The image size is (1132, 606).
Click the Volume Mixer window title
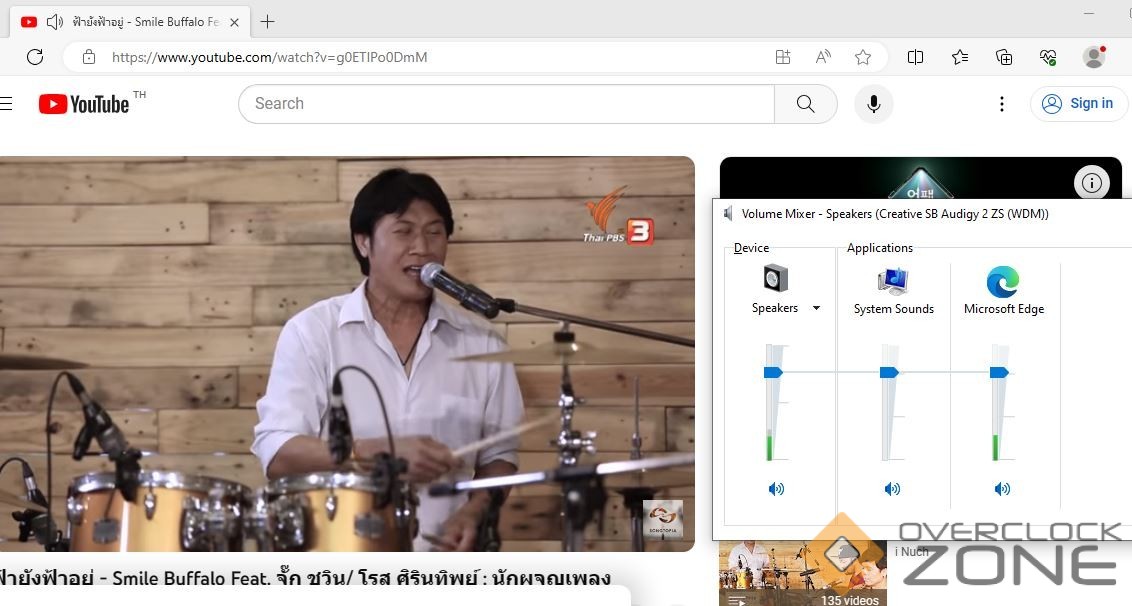point(895,214)
